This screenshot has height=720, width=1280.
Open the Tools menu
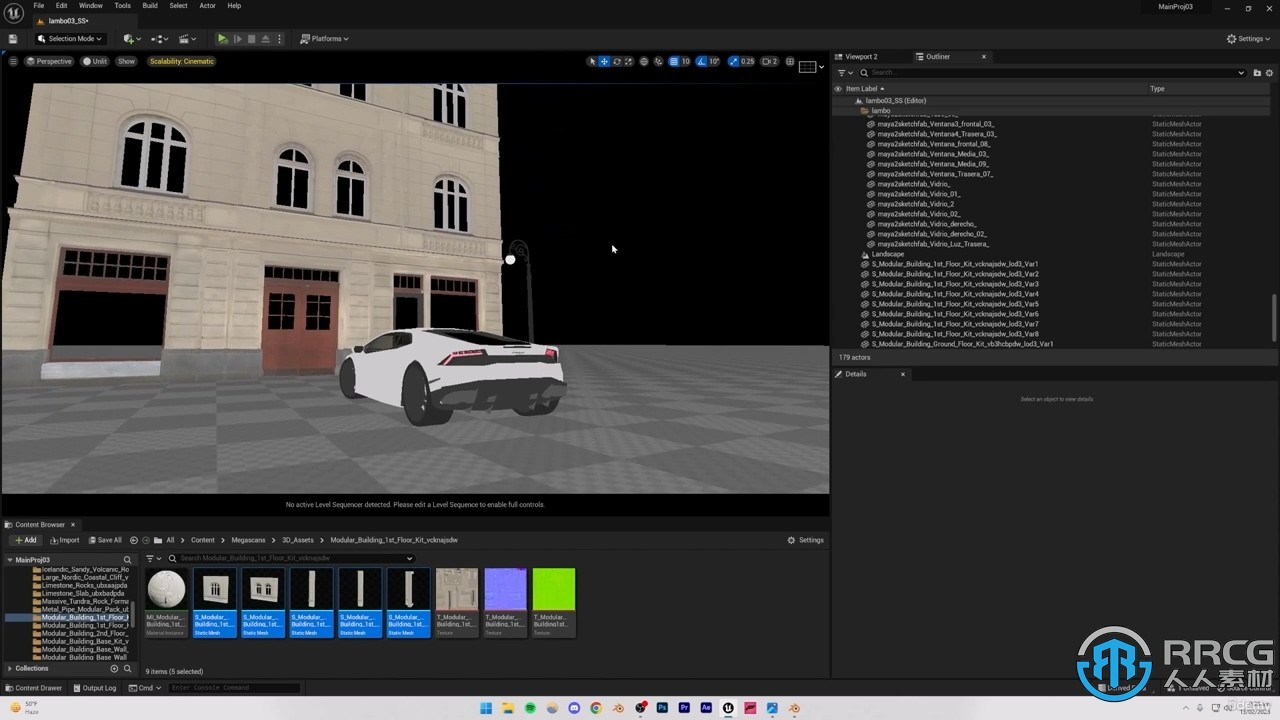click(122, 5)
